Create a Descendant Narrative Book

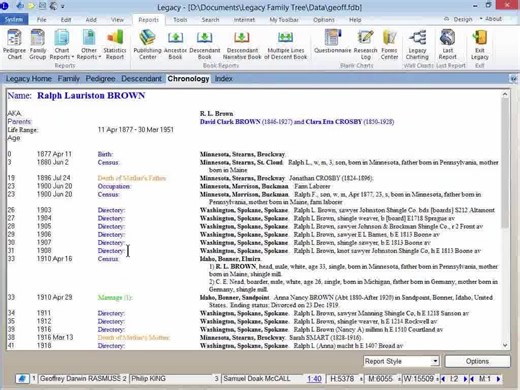[242, 45]
